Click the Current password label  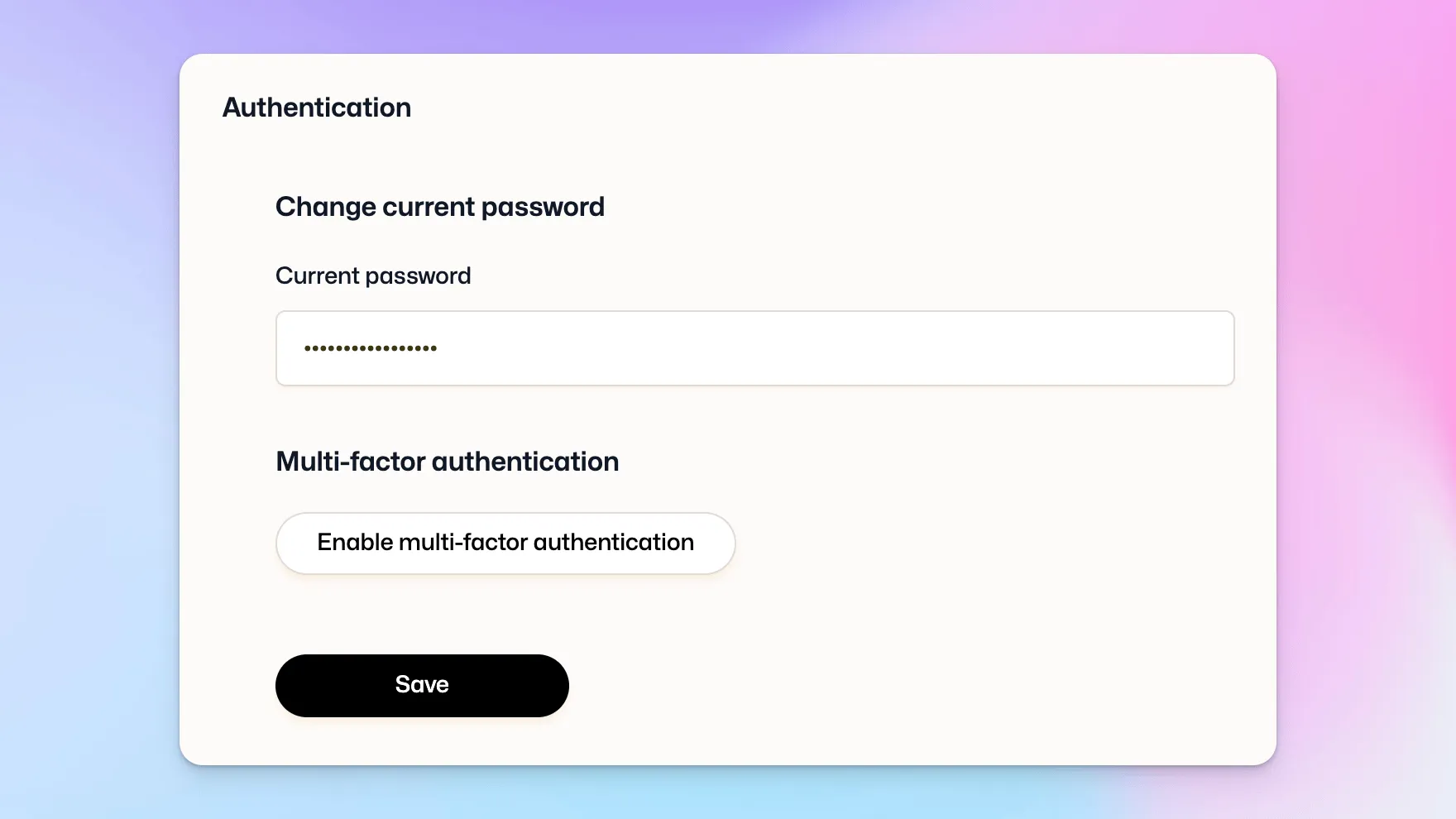point(373,275)
